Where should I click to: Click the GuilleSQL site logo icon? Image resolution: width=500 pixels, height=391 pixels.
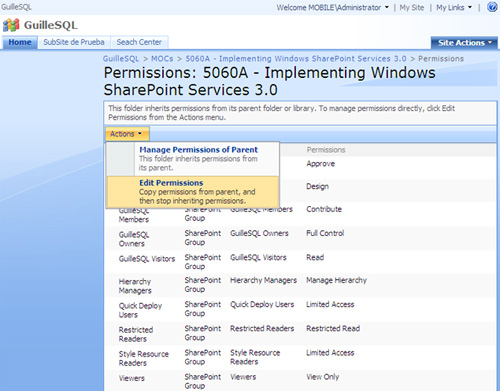click(x=11, y=25)
